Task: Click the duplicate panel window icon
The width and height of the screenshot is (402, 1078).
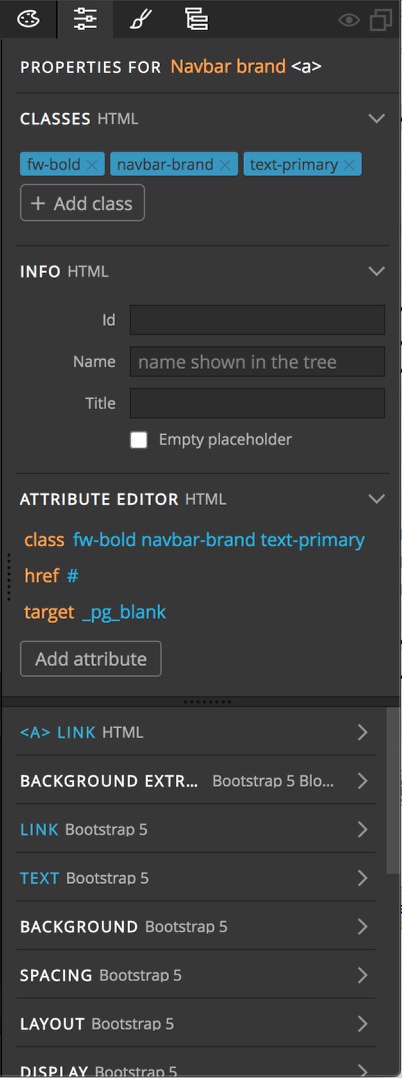Action: point(381,20)
